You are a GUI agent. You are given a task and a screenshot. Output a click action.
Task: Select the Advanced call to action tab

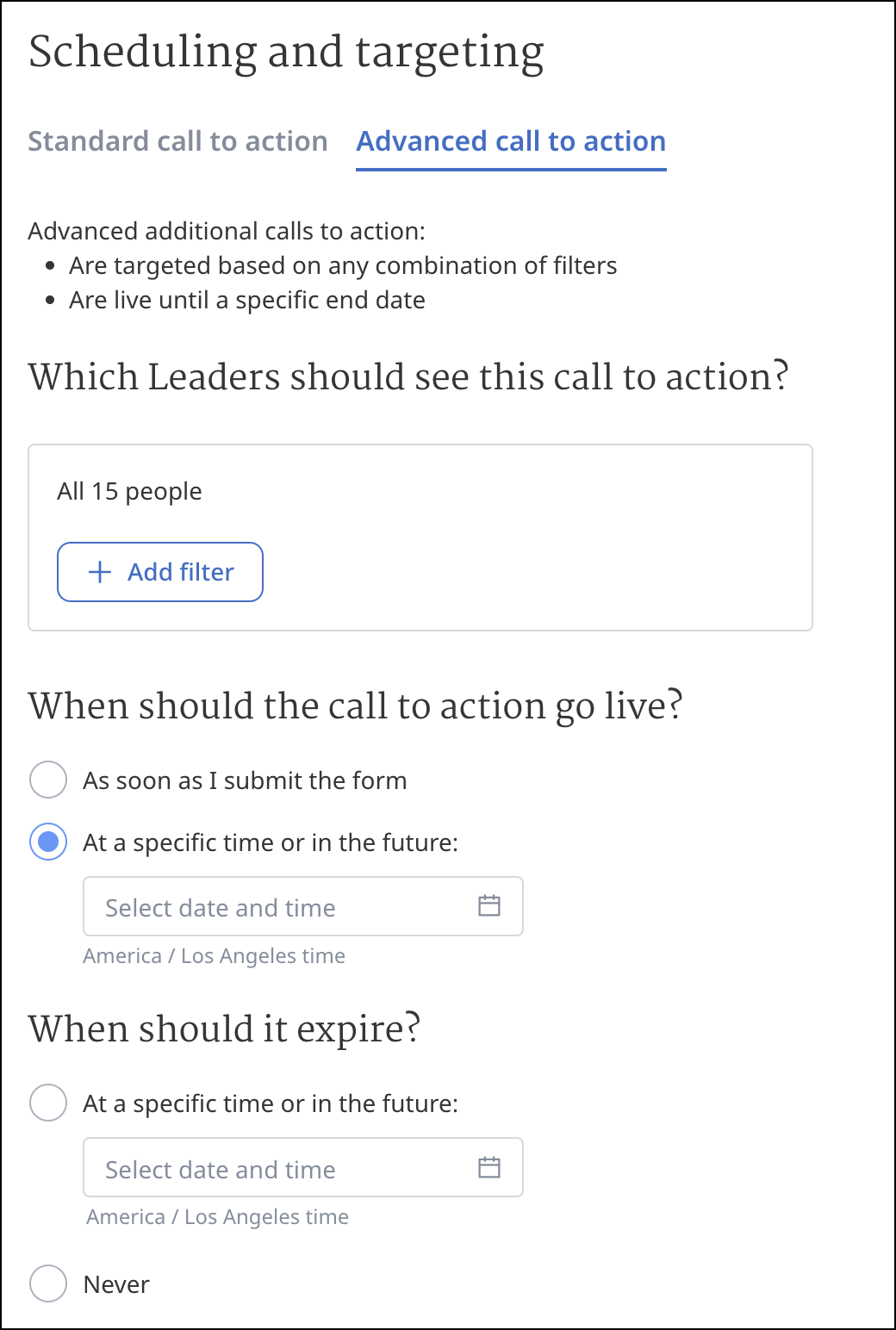511,141
